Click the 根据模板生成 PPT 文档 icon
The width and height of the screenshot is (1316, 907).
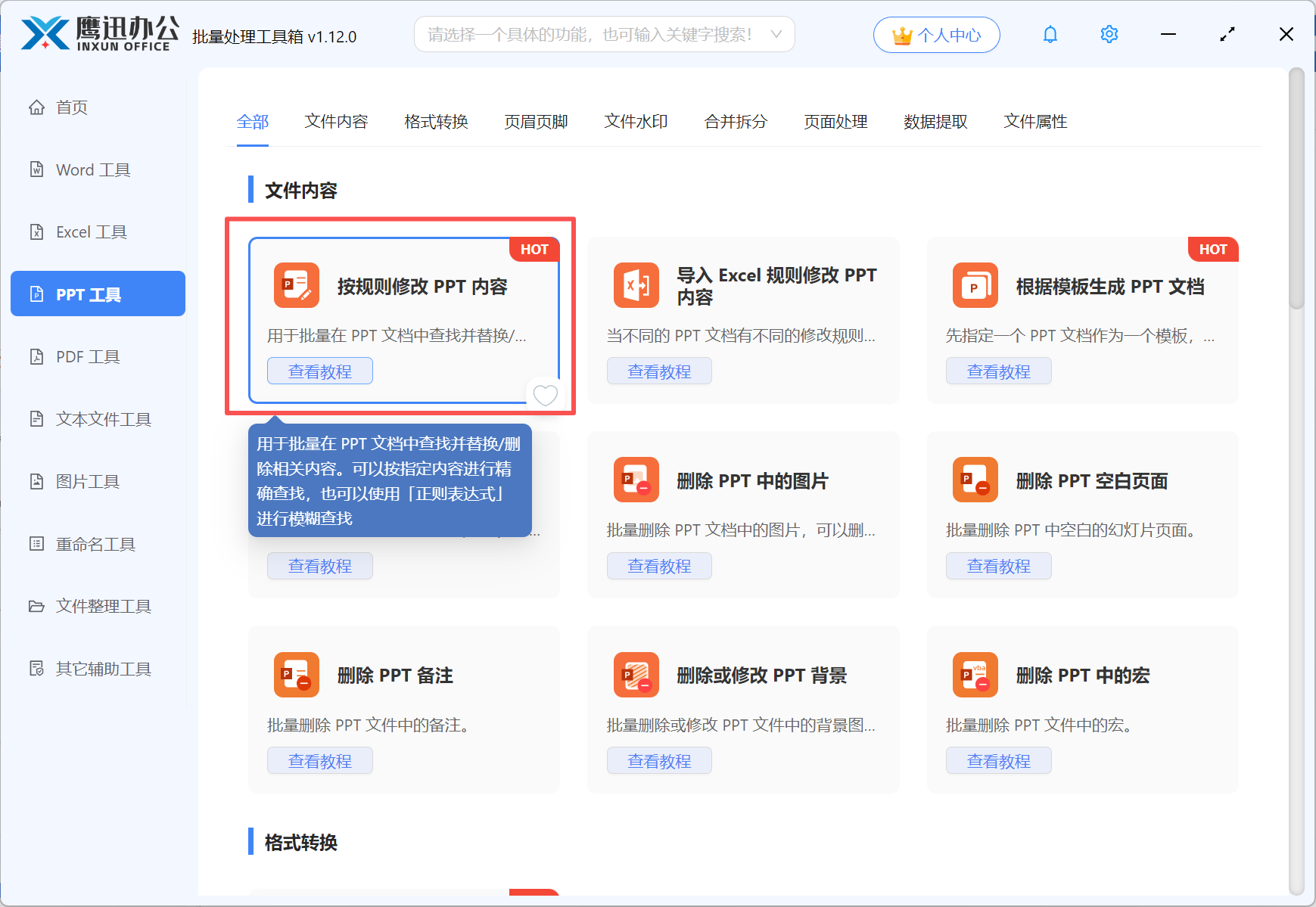(x=975, y=286)
